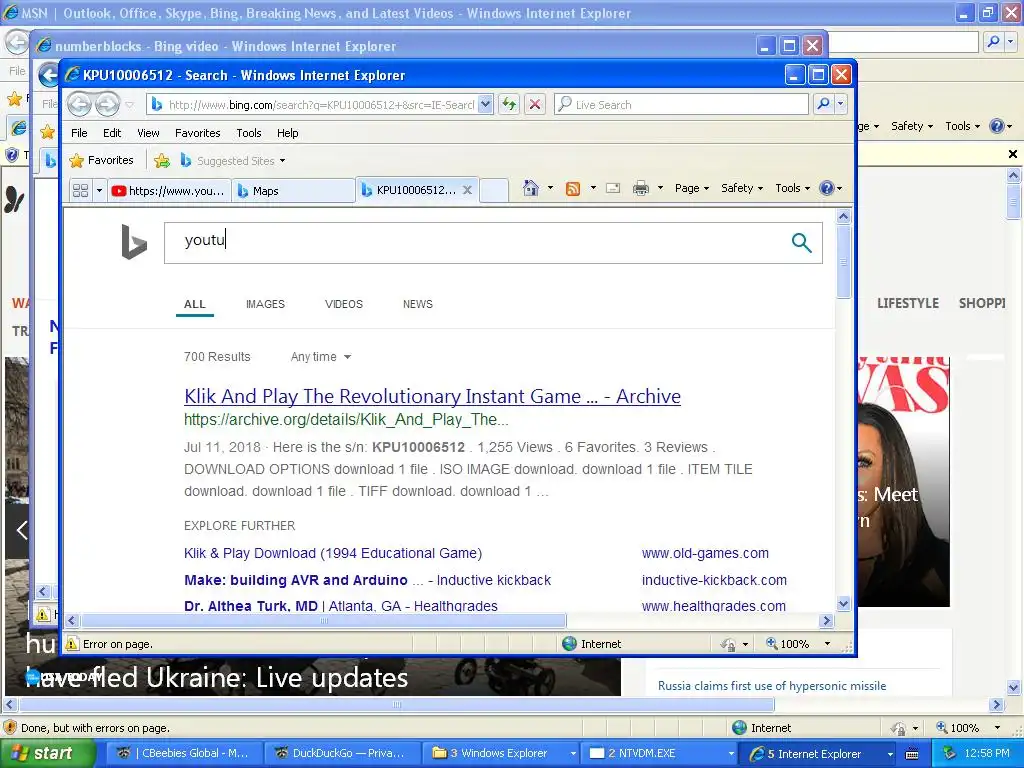Open the Safety menu in the front window
The width and height of the screenshot is (1024, 768).
[x=742, y=188]
